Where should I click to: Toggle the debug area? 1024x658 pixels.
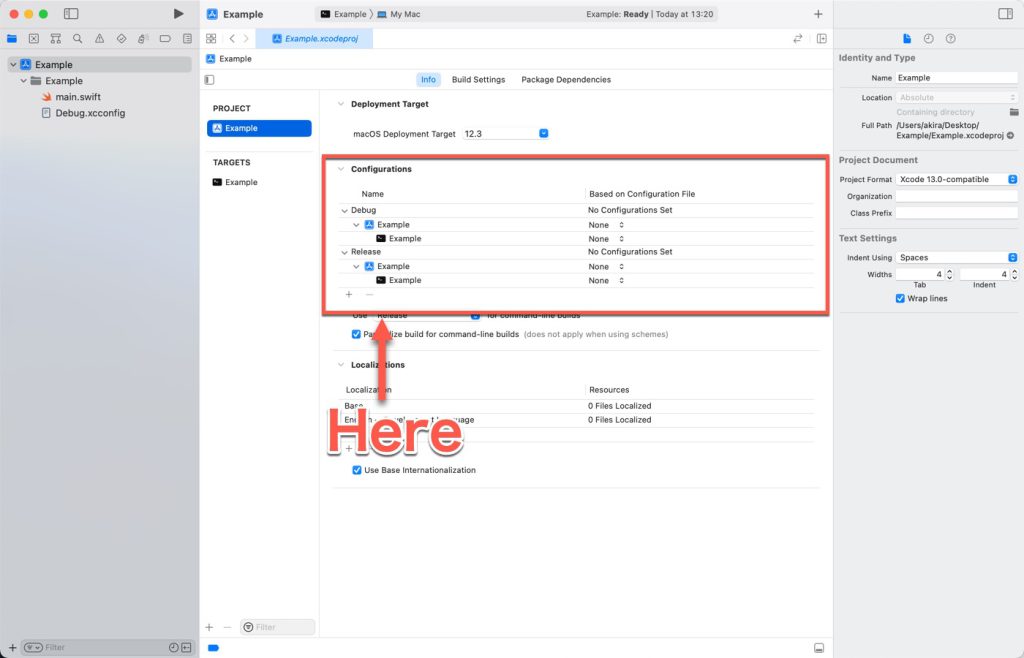[819, 648]
